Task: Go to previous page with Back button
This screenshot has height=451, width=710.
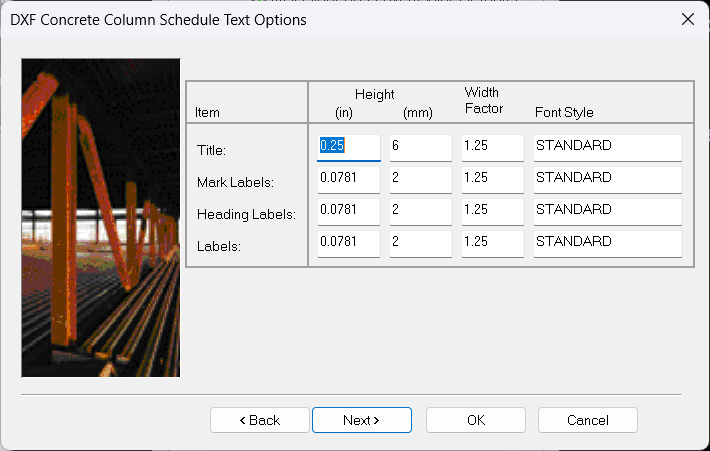Action: pos(260,420)
